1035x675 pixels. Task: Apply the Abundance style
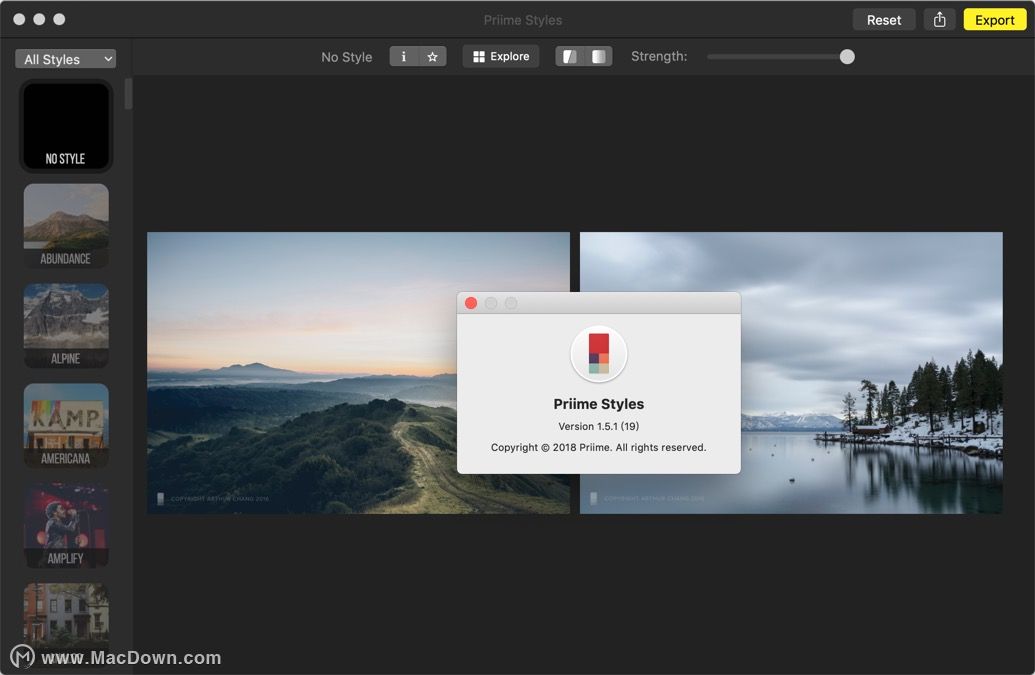click(66, 226)
